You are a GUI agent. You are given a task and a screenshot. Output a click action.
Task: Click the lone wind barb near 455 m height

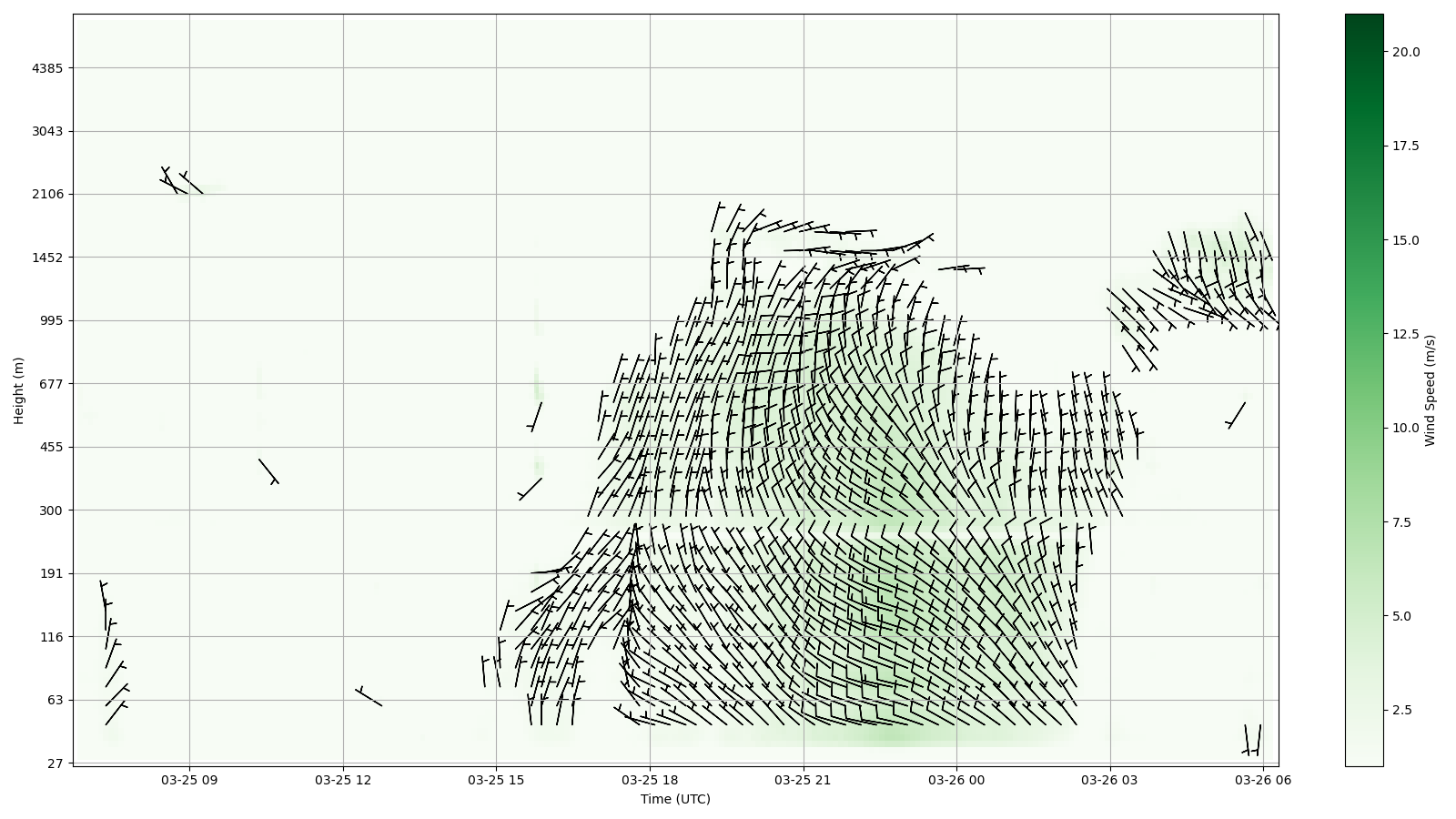(268, 471)
